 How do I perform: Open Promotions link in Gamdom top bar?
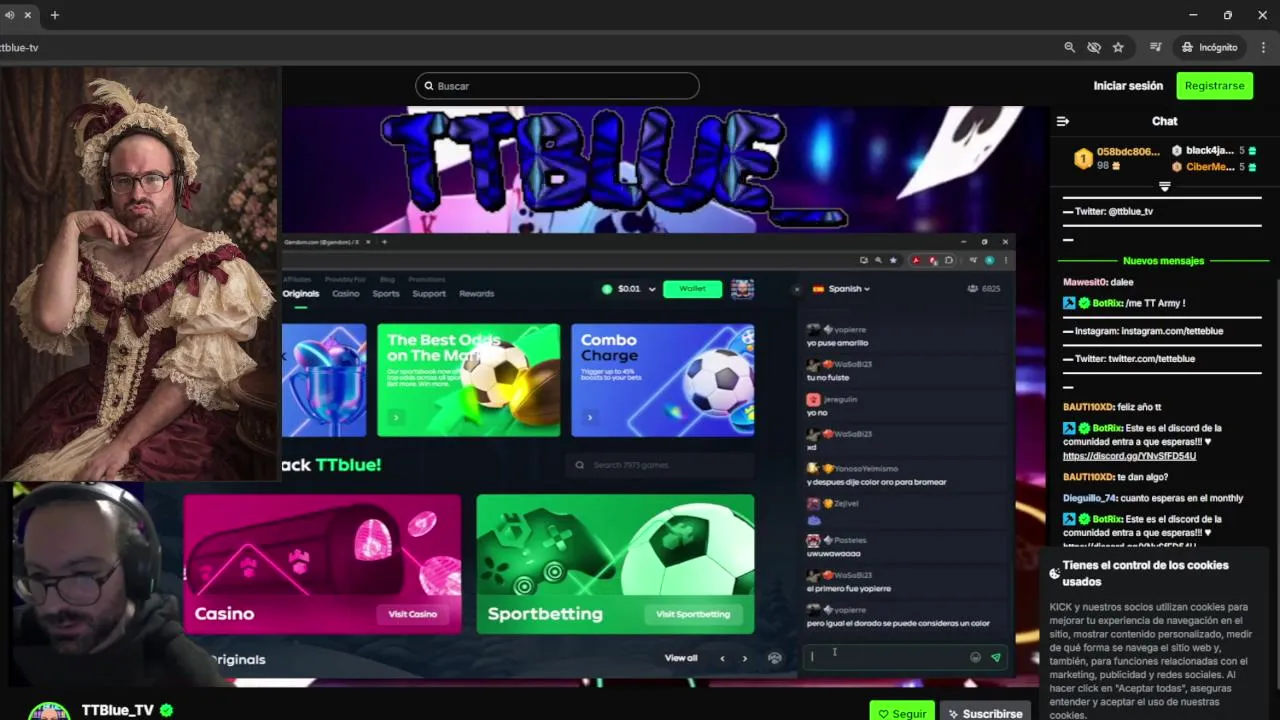tap(427, 279)
